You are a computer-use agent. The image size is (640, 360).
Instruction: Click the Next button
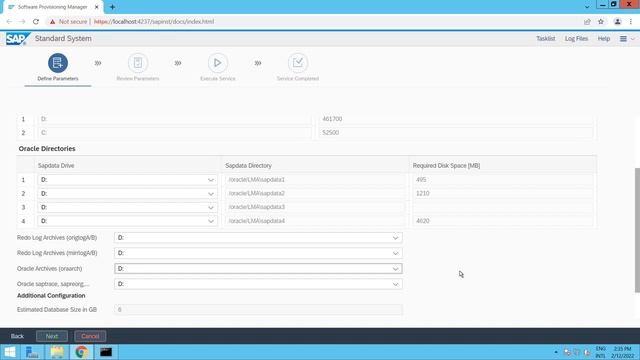[52, 336]
